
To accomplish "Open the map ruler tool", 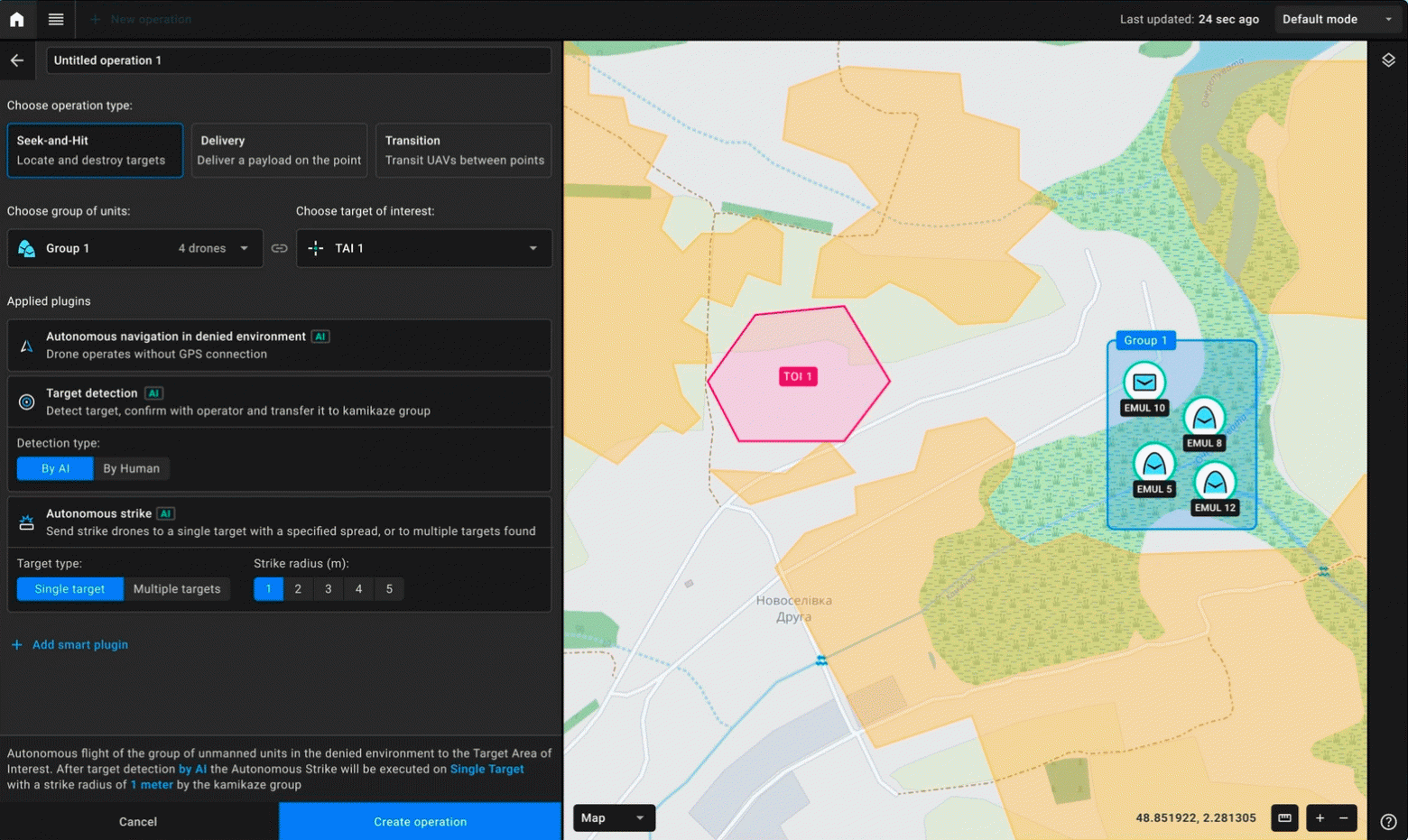I will (x=1284, y=817).
